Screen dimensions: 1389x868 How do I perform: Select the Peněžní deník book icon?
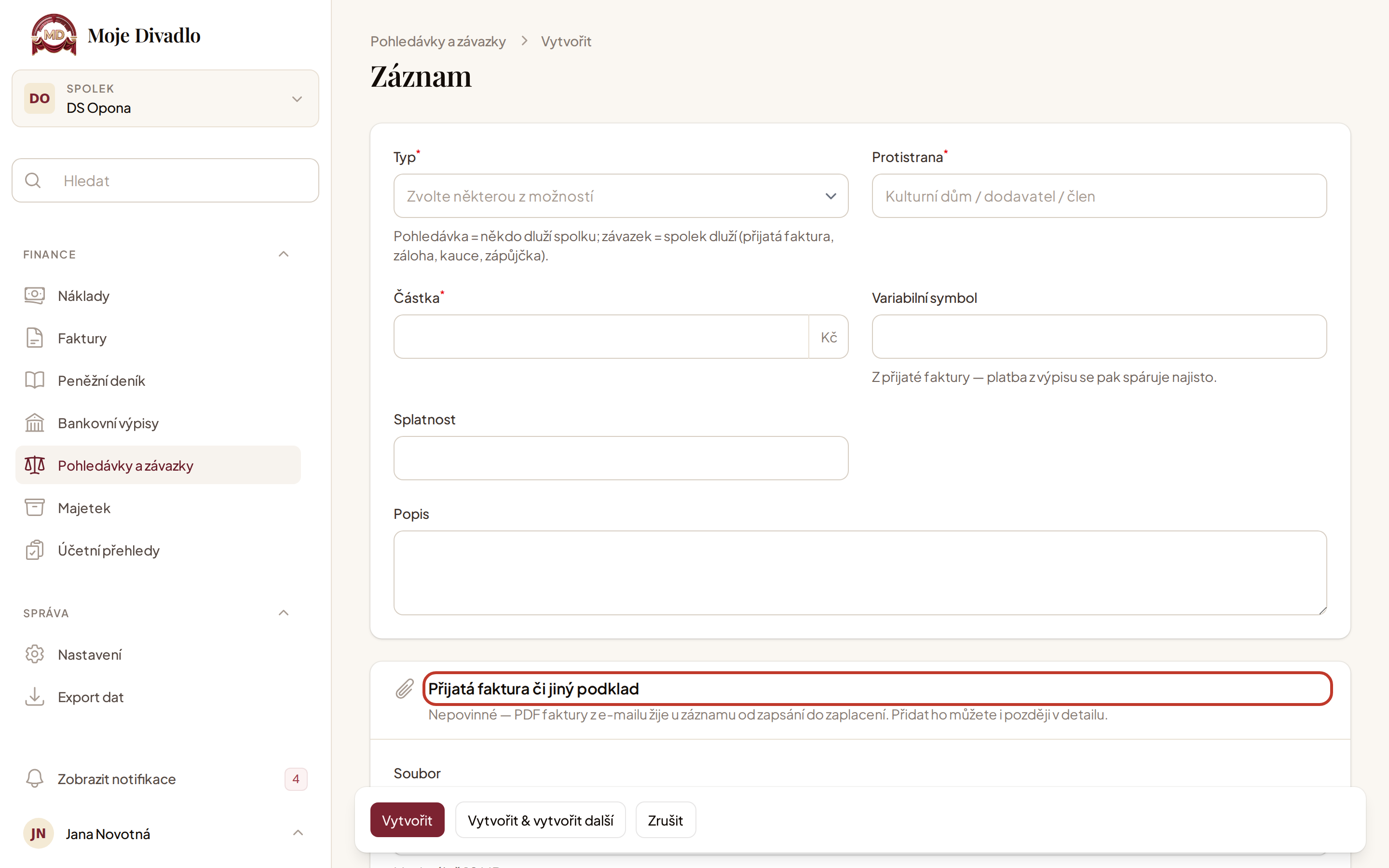34,380
